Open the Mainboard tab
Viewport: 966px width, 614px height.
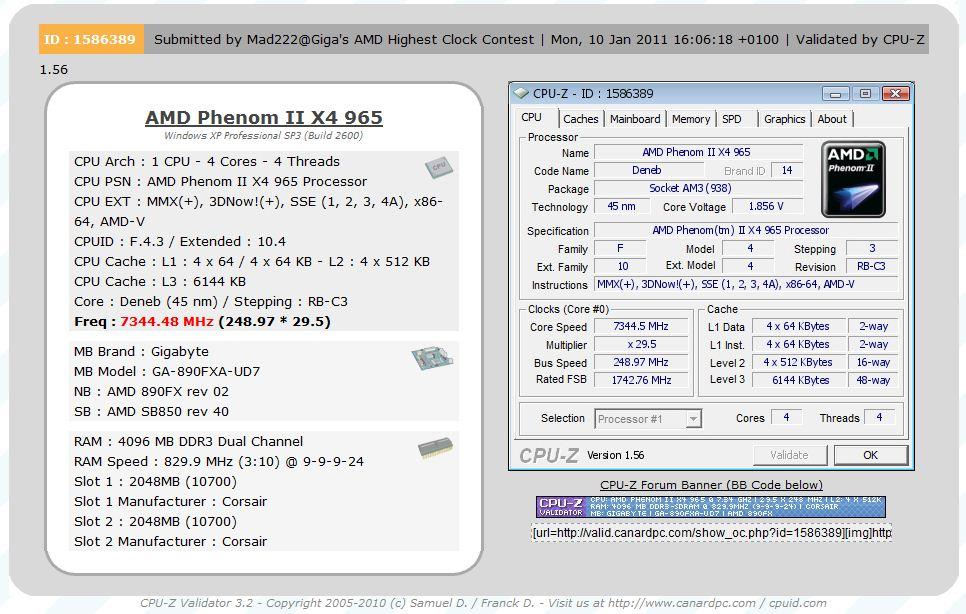[635, 119]
